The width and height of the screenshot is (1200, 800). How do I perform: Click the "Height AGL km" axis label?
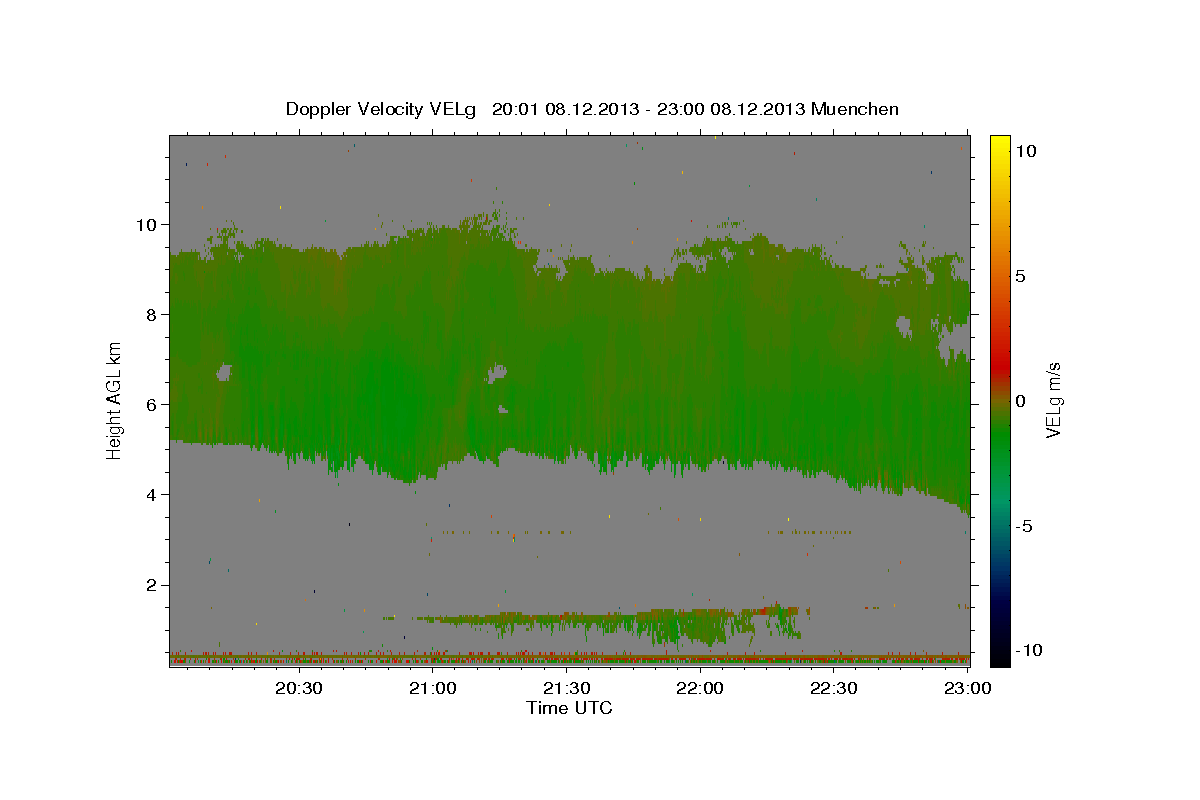click(x=114, y=400)
